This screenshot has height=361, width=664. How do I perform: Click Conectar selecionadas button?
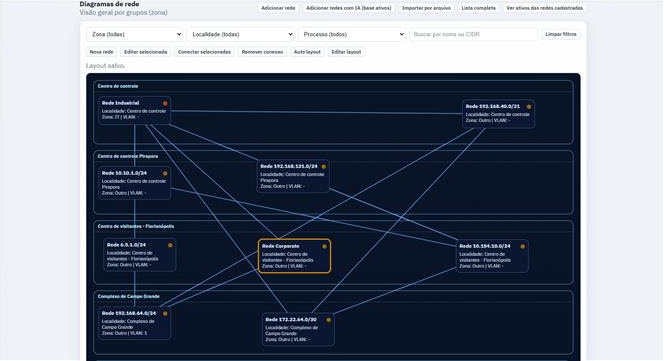[204, 52]
